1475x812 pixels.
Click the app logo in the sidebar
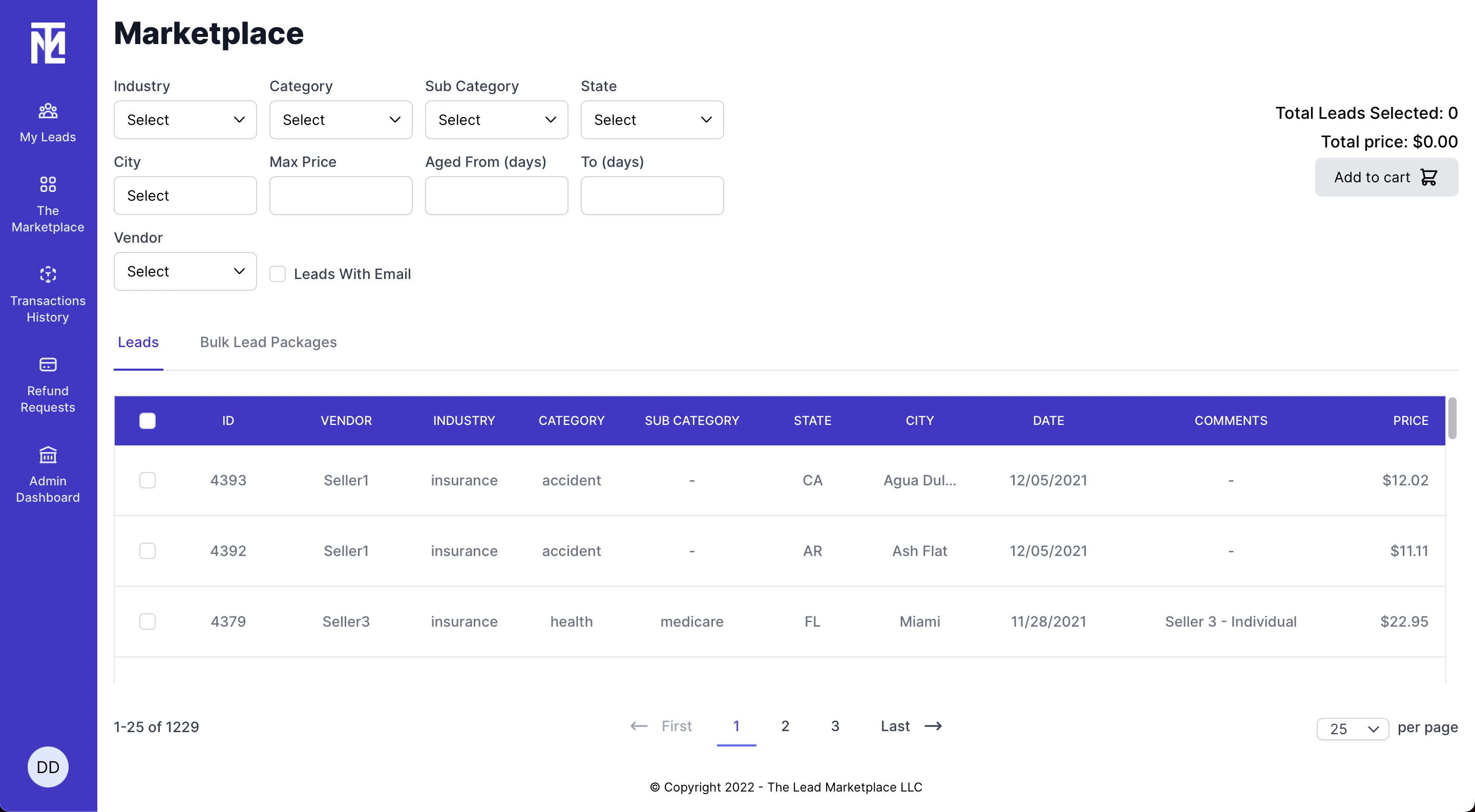[48, 43]
